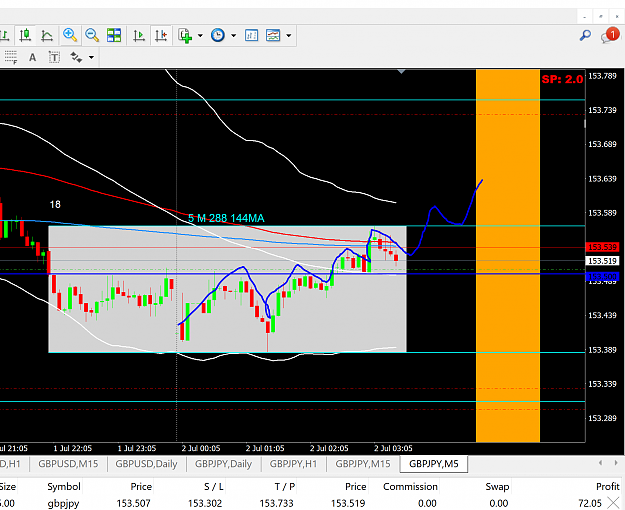Zoom in on the chart
The width and height of the screenshot is (625, 510).
(x=70, y=35)
